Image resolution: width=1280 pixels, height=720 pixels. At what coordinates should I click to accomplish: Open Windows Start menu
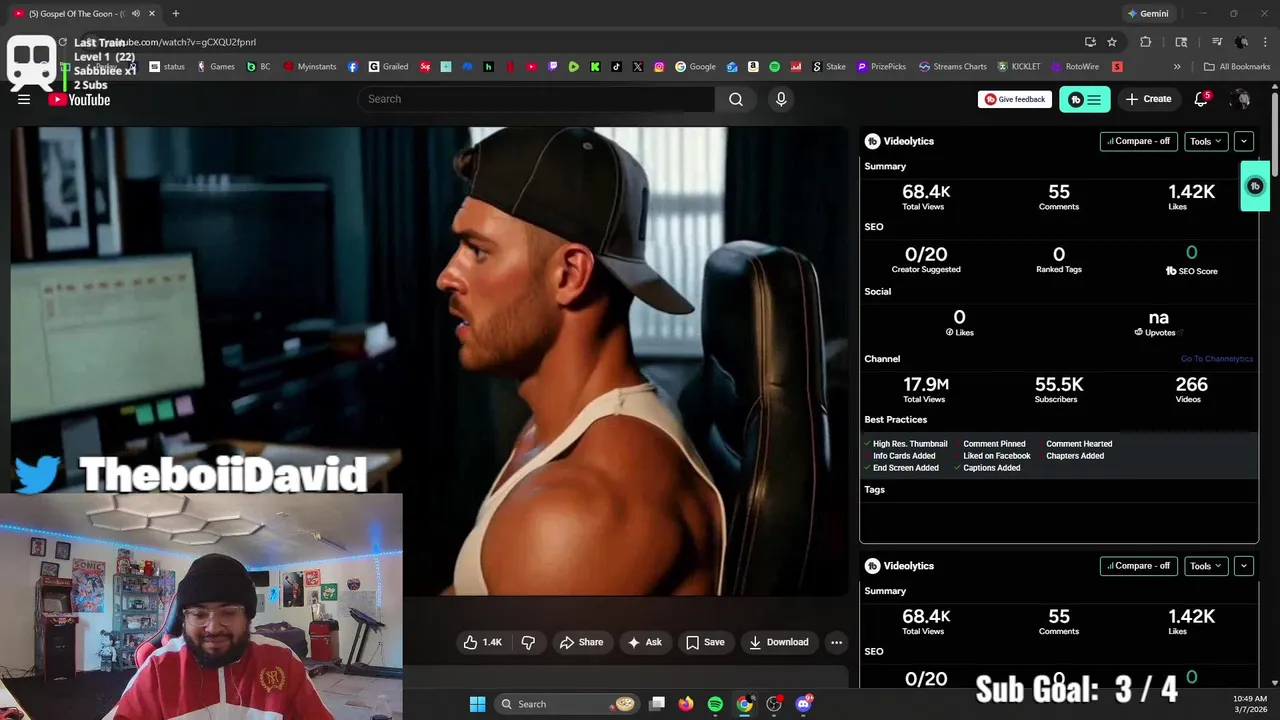point(477,704)
